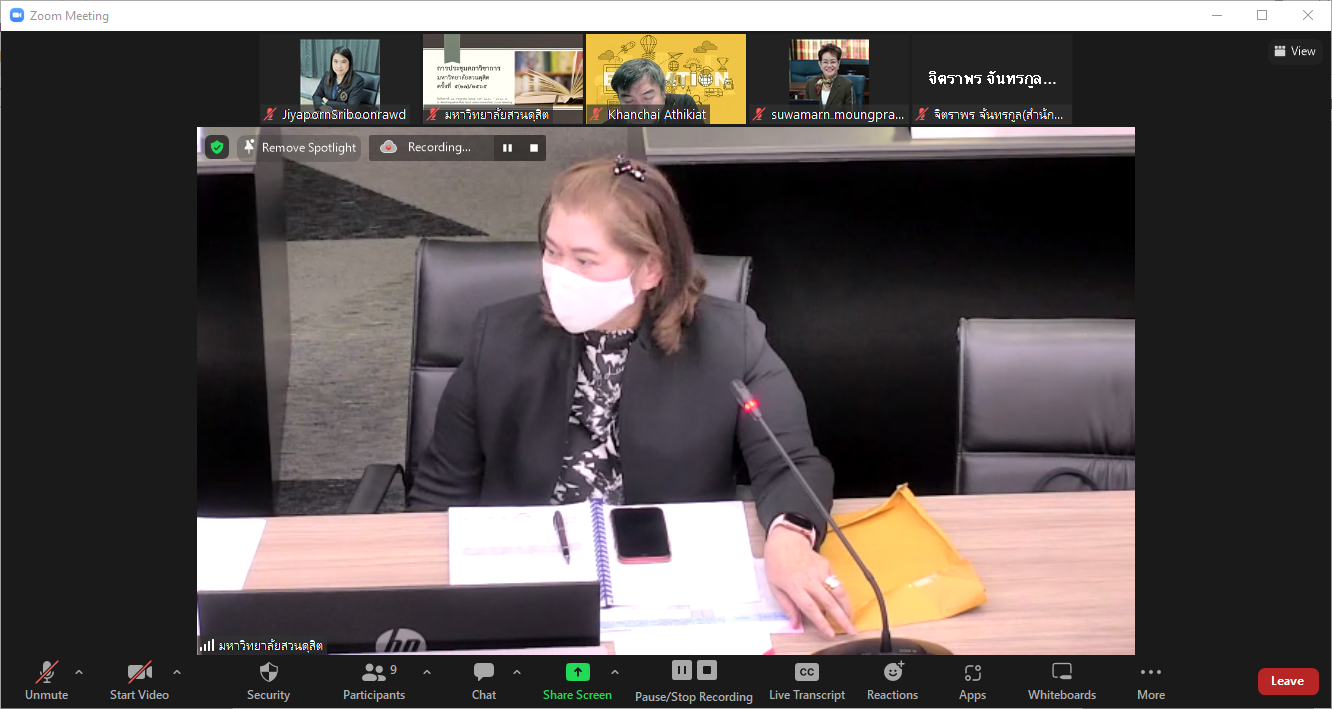The width and height of the screenshot is (1332, 709).
Task: Click the green encryption shield icon
Action: (x=216, y=147)
